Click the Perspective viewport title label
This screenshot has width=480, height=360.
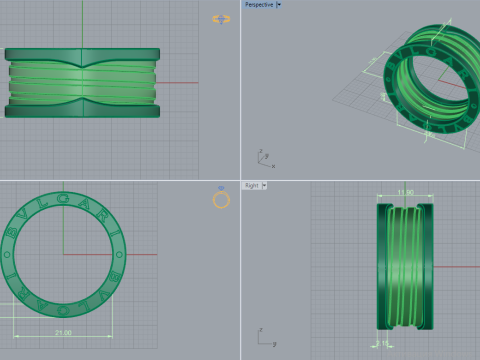[259, 5]
